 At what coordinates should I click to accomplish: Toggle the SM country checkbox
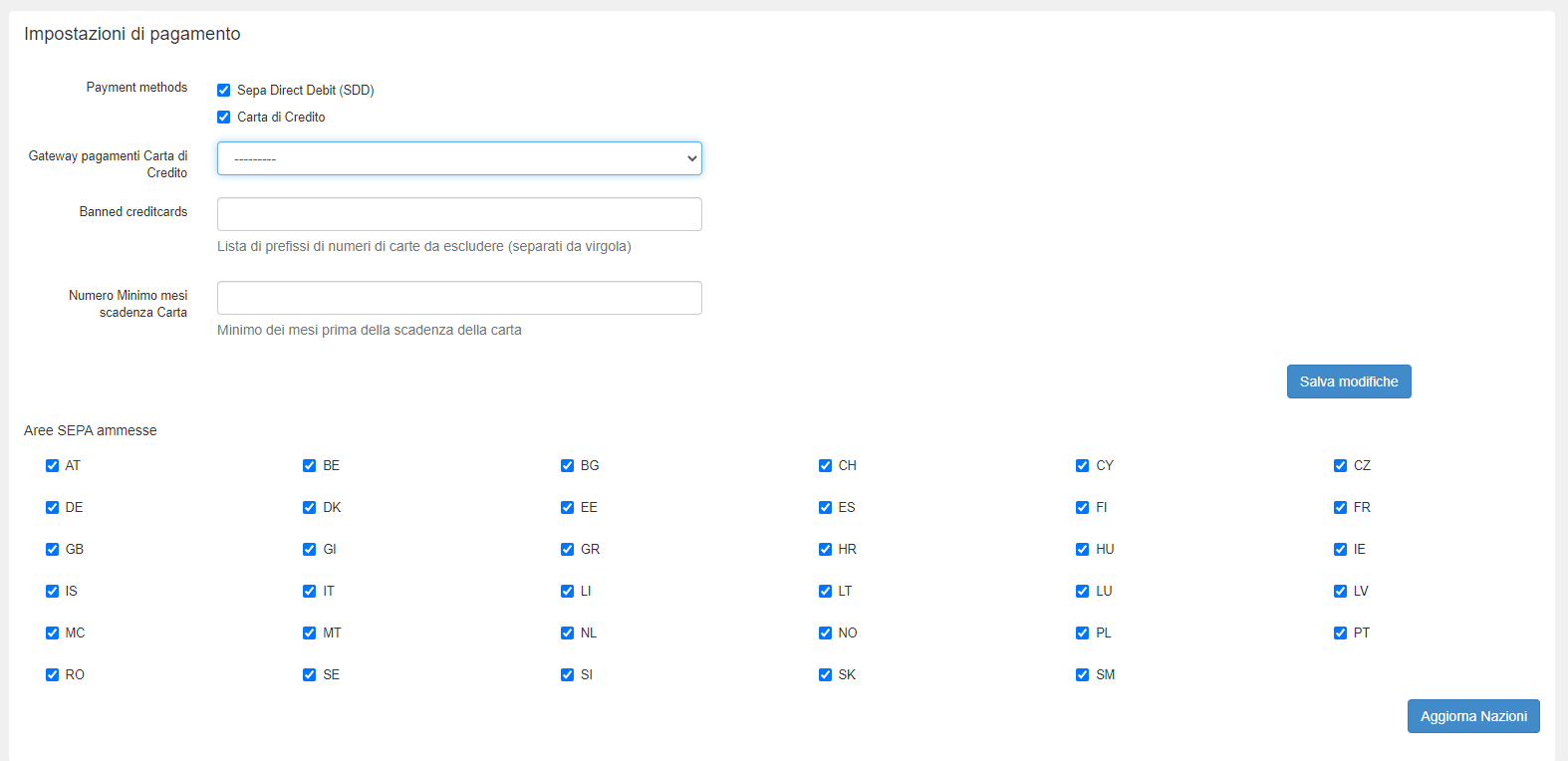pos(1082,675)
